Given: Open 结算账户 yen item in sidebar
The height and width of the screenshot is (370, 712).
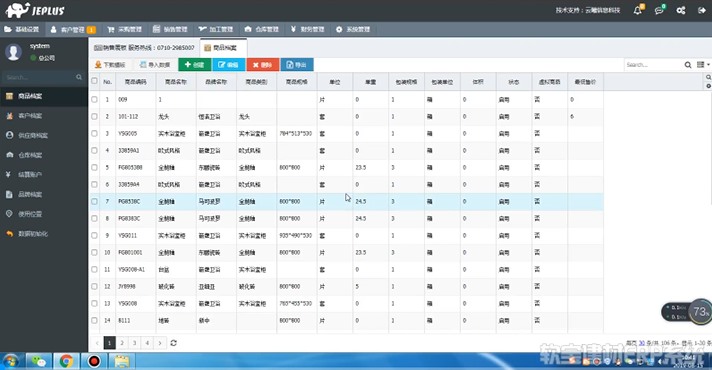Looking at the screenshot, I should point(30,175).
